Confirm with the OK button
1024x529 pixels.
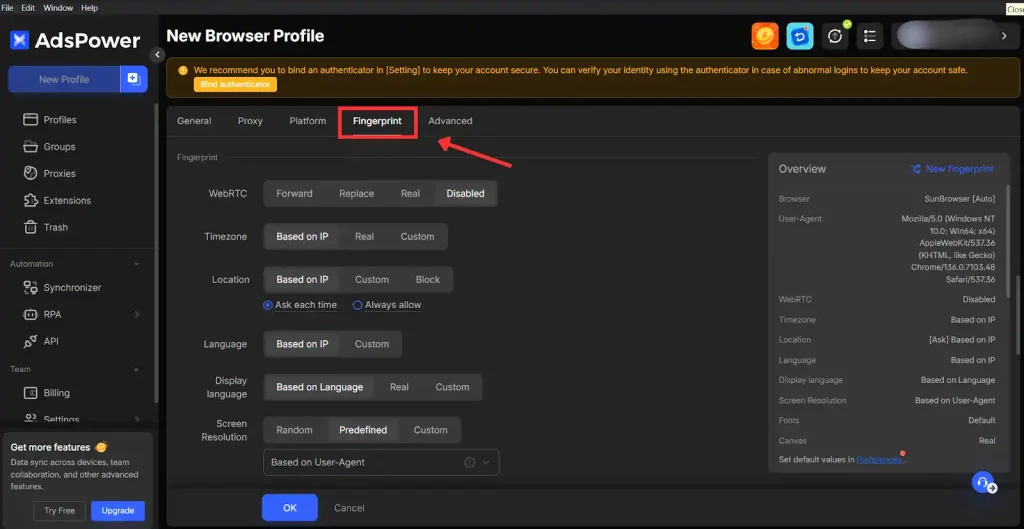pos(290,507)
